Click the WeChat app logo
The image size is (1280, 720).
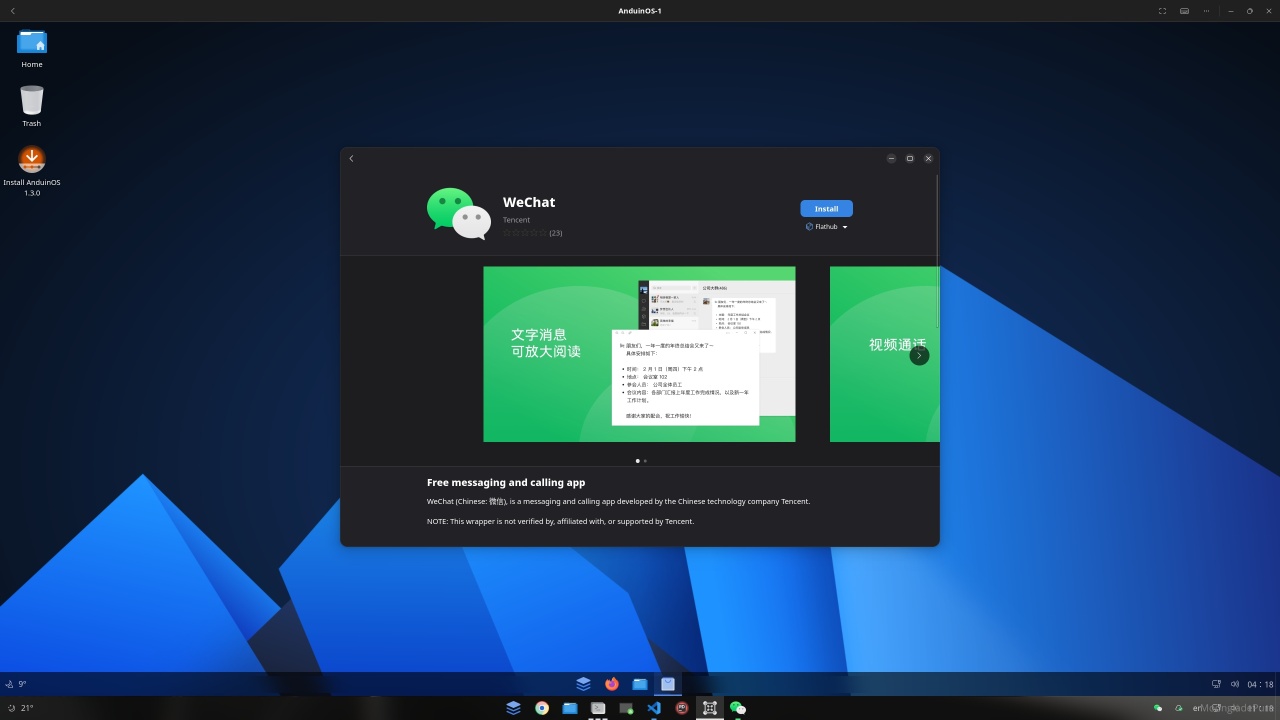point(459,213)
